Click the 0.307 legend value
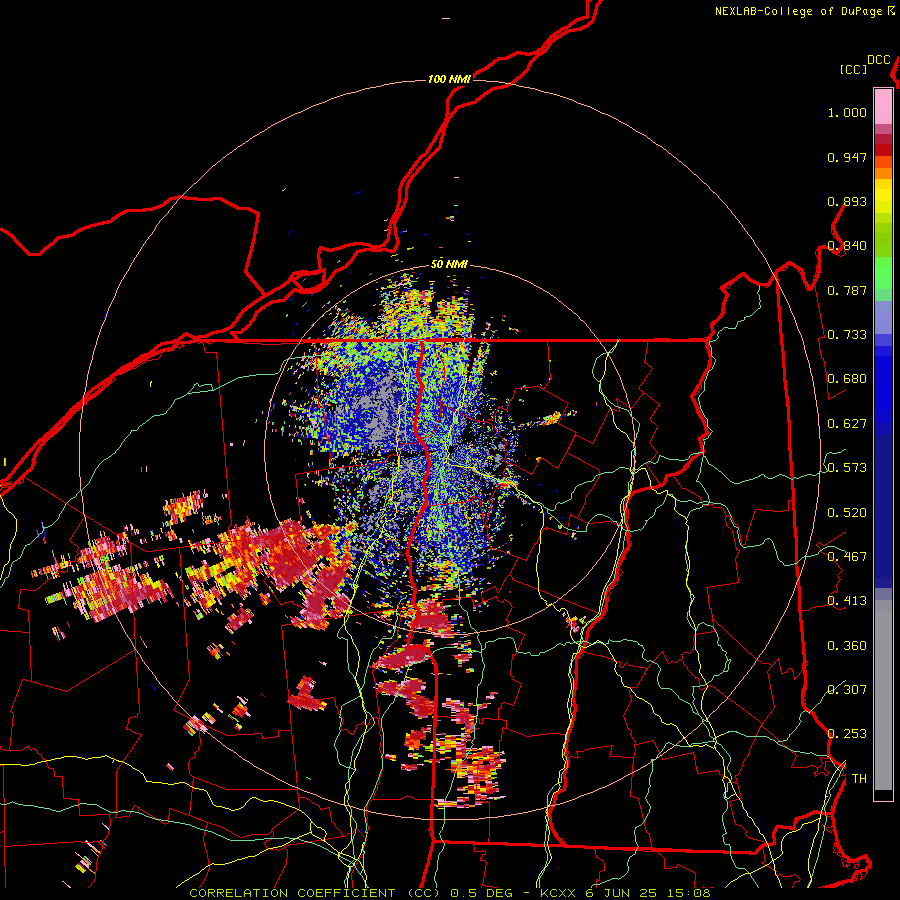 point(847,689)
